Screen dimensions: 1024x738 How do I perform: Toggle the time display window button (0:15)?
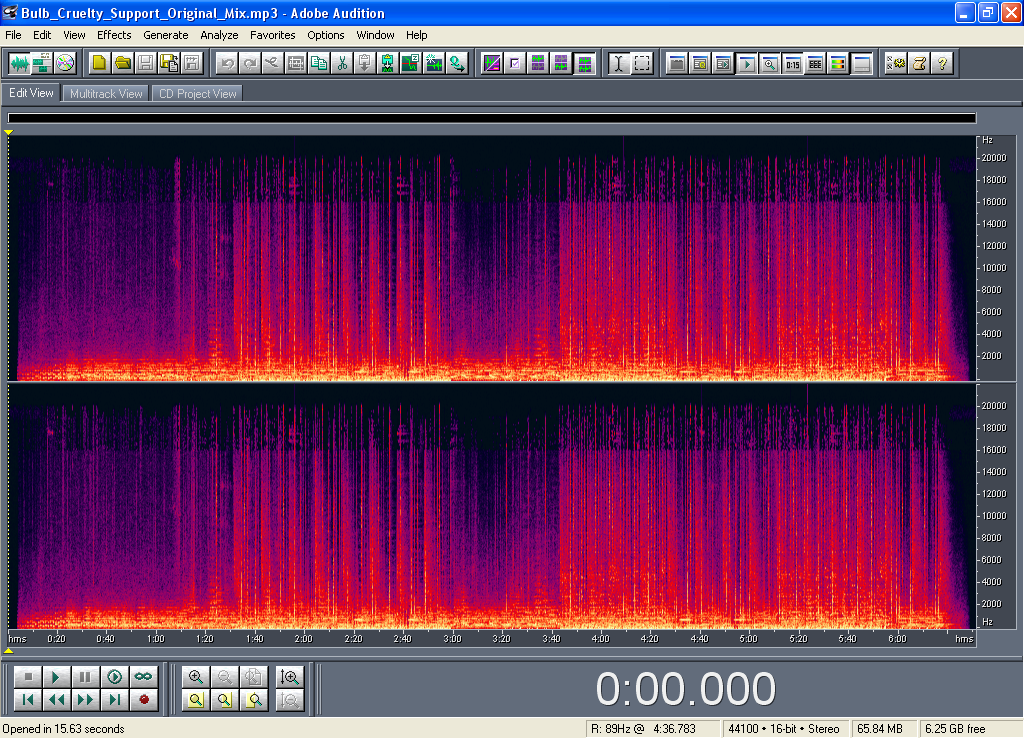tap(792, 63)
